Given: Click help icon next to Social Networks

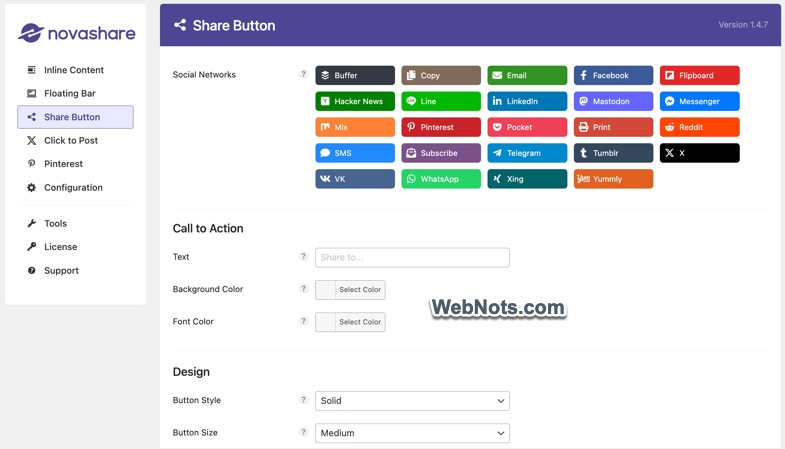Looking at the screenshot, I should pyautogui.click(x=304, y=75).
